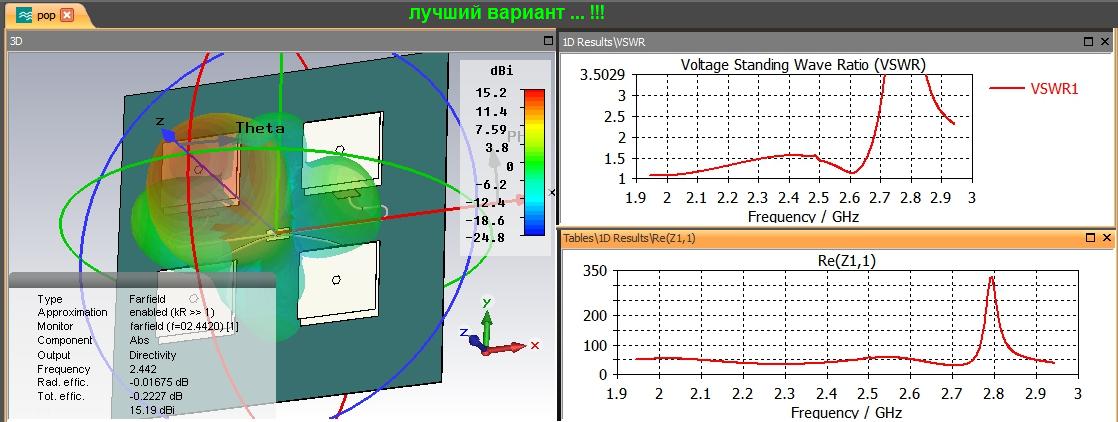Click the 'Voltage Standing Wave Ratio (VSWR)' plot title
The image size is (1118, 422).
coord(803,65)
